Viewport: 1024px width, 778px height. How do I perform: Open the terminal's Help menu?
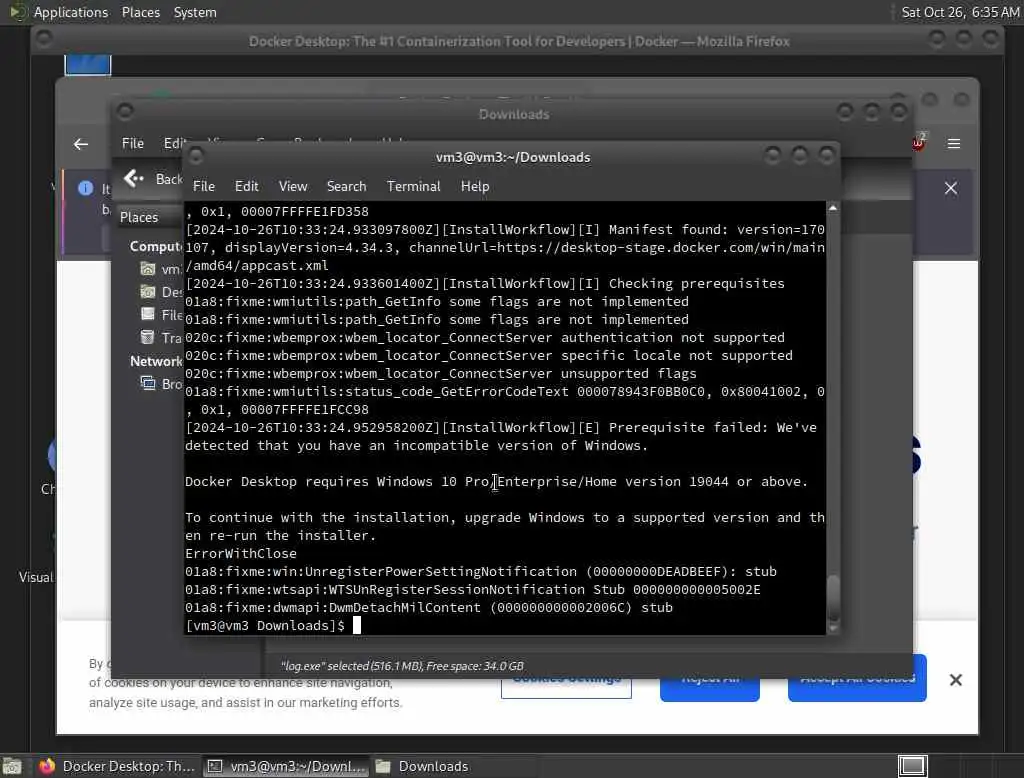475,186
